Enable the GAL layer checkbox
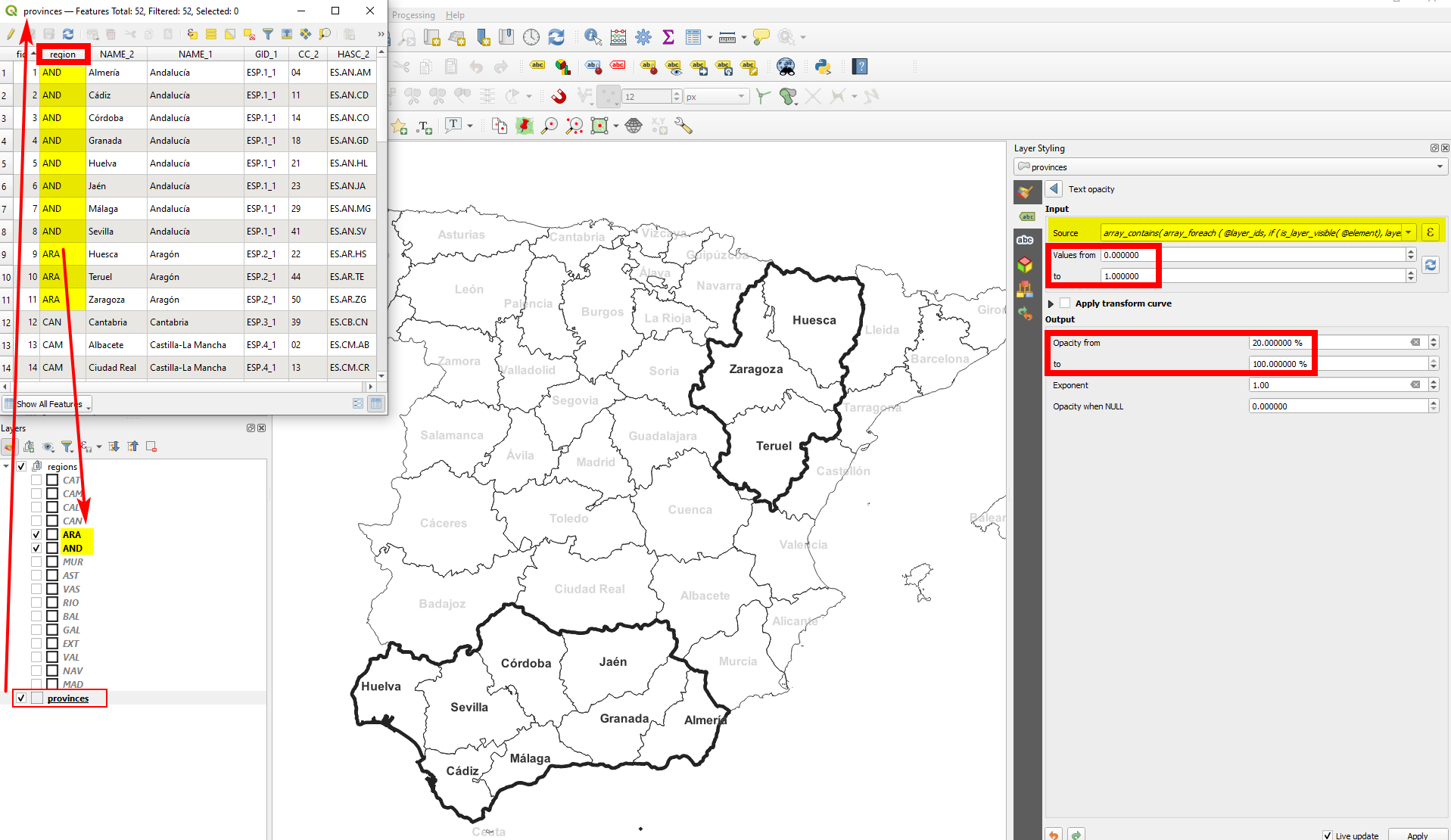 pos(36,630)
